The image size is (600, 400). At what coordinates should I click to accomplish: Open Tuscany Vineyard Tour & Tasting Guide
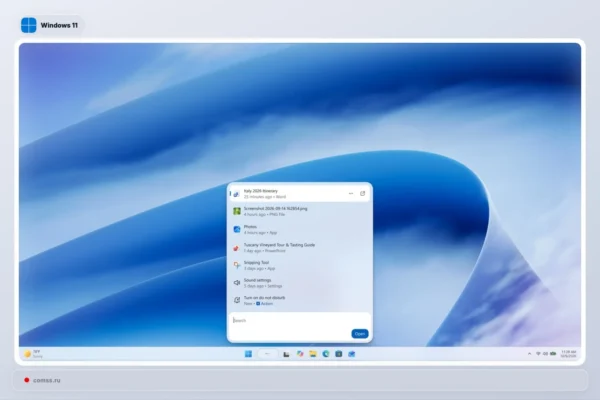(299, 248)
